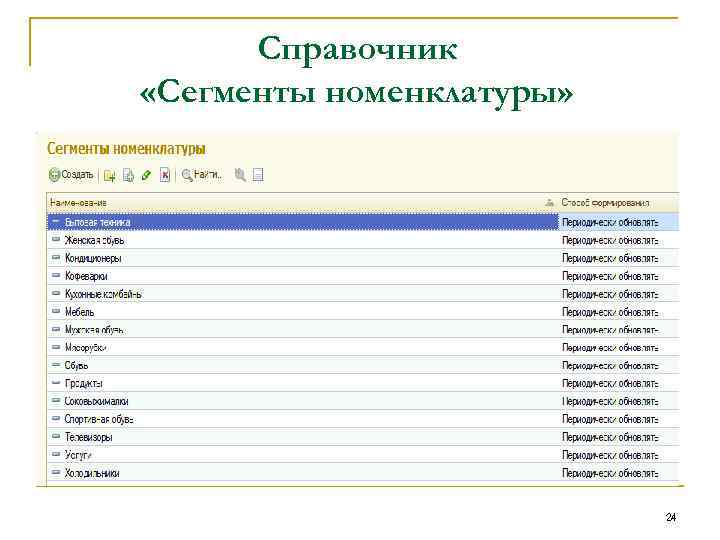The image size is (720, 540).
Task: Click Периодически обновлять cell for Кофеварки
Action: point(619,276)
